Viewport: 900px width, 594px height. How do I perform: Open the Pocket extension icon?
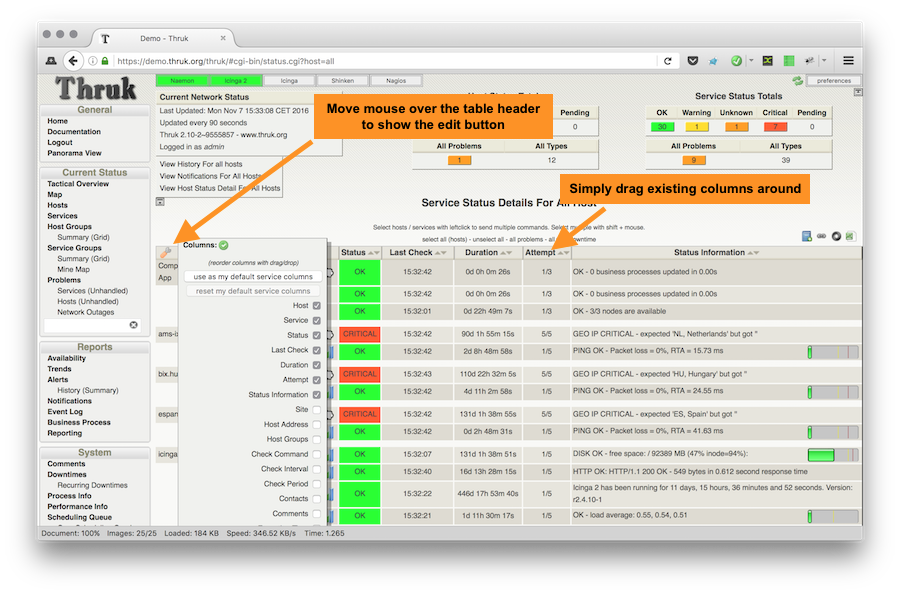693,61
